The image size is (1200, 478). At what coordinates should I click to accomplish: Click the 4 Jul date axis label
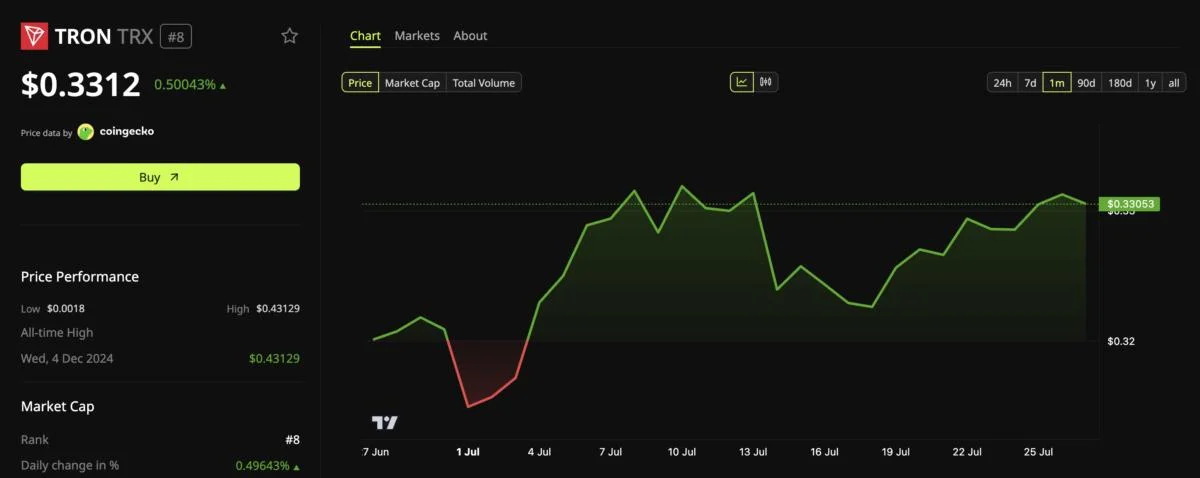(539, 452)
